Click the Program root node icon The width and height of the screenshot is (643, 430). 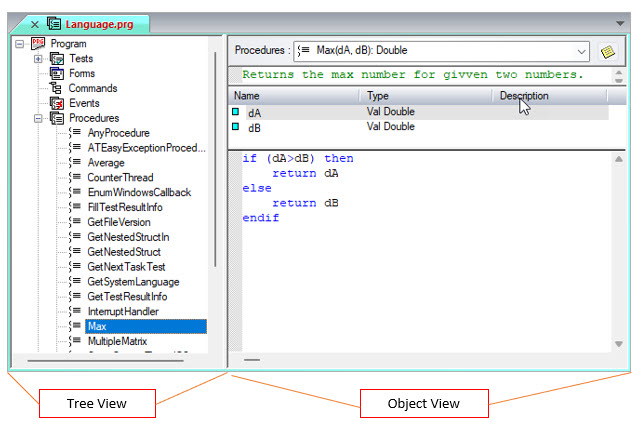click(x=39, y=44)
